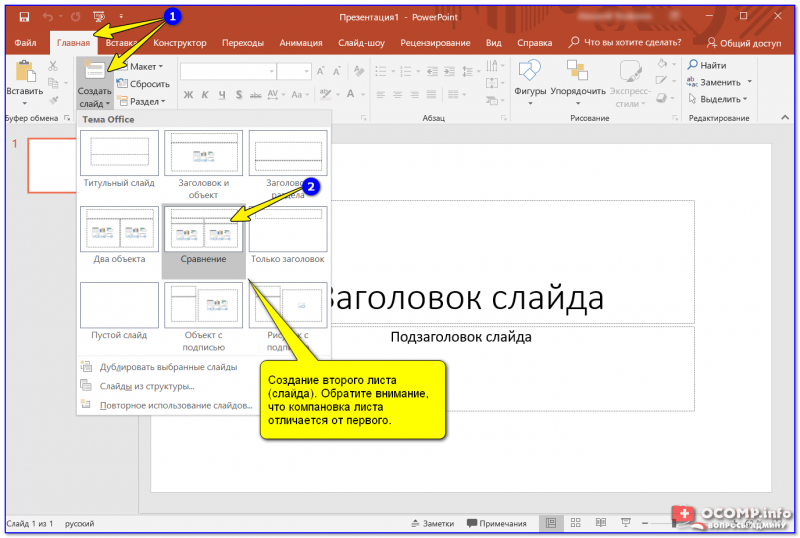Click the Align Left paragraph icon
The image size is (800, 538).
pos(381,94)
